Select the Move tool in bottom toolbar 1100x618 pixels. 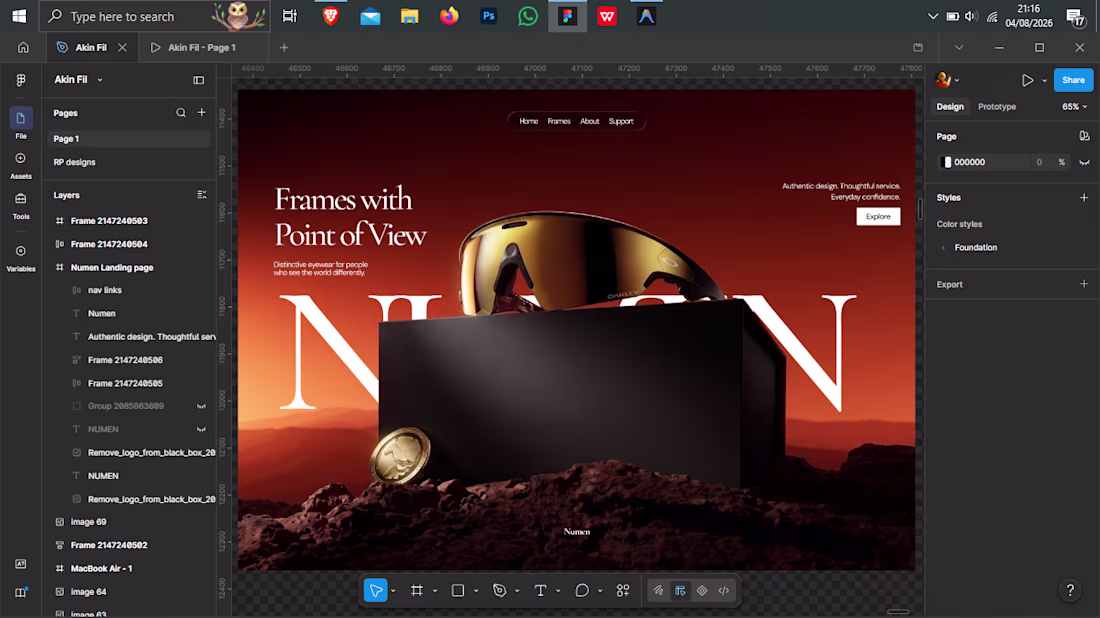tap(375, 591)
